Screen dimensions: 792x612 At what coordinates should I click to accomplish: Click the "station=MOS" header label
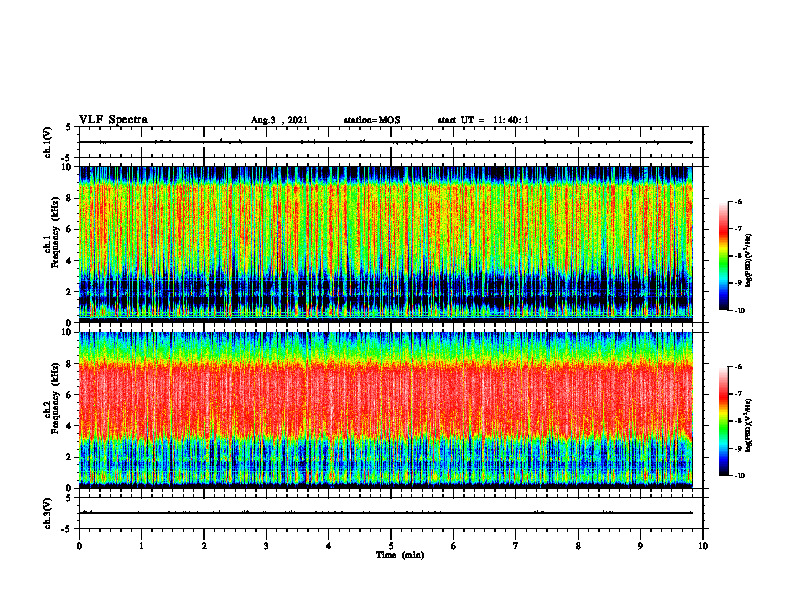(x=372, y=120)
